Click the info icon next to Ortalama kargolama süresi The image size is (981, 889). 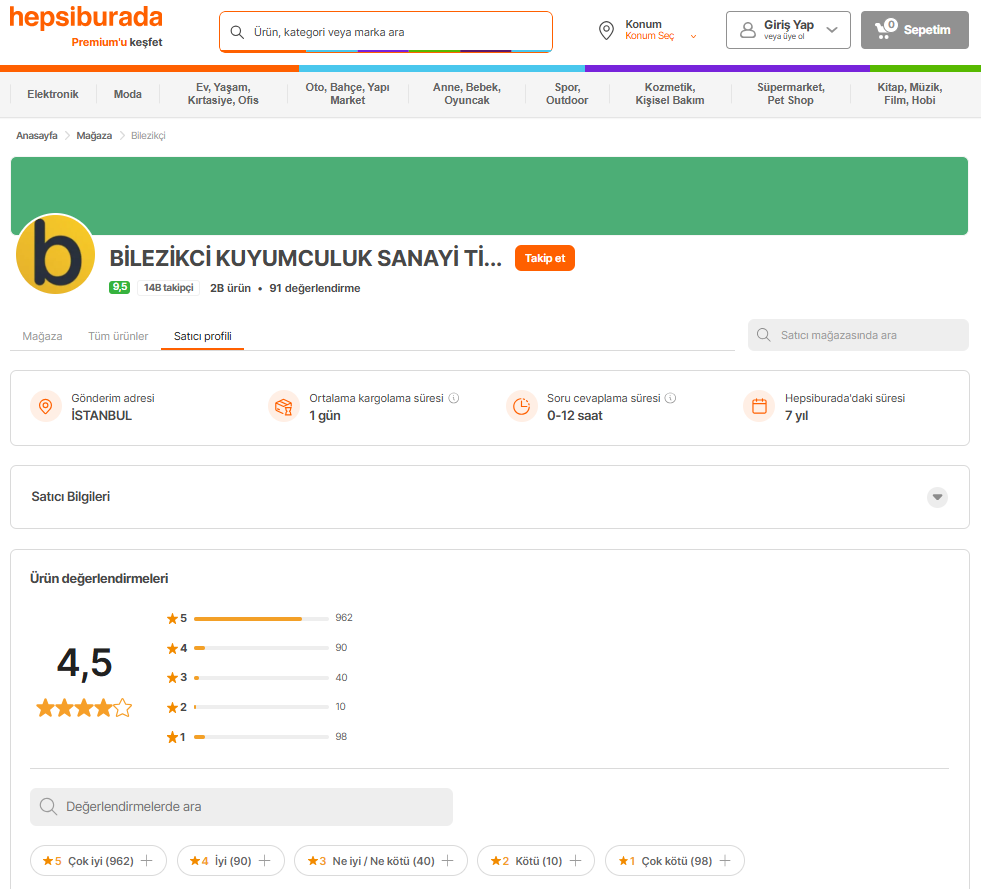tap(454, 398)
